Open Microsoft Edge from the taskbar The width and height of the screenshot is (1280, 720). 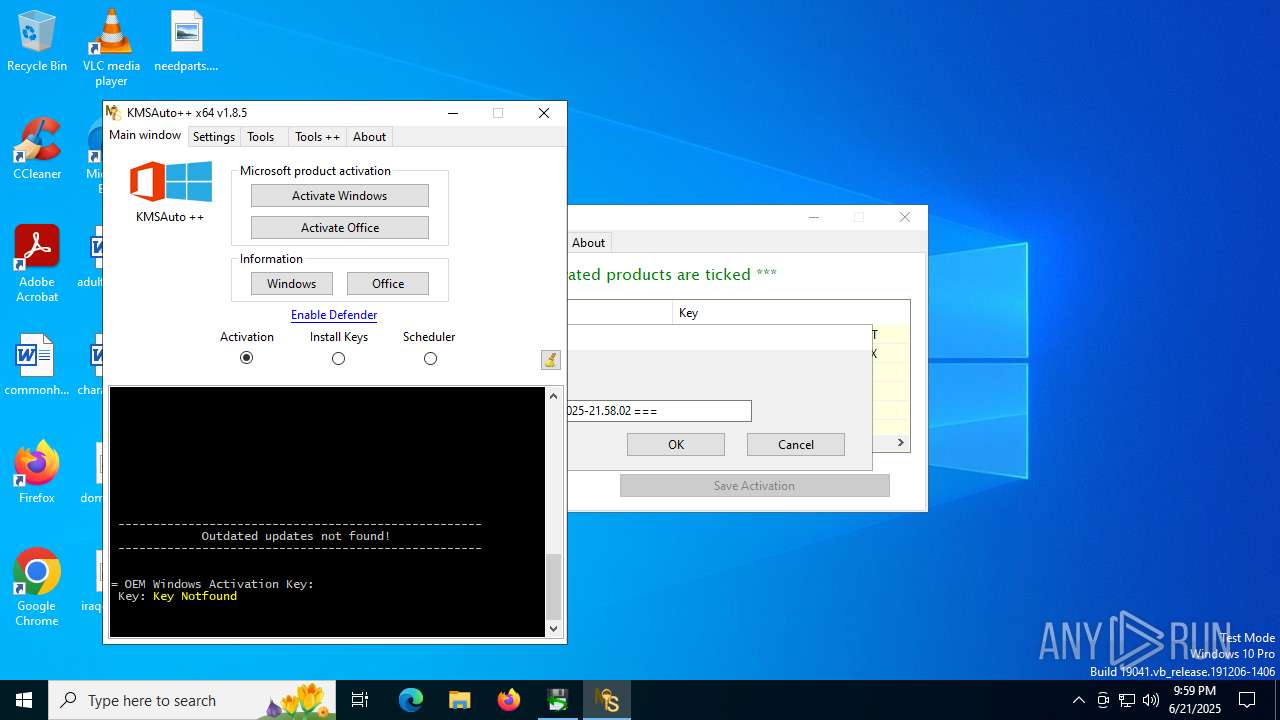coord(411,700)
